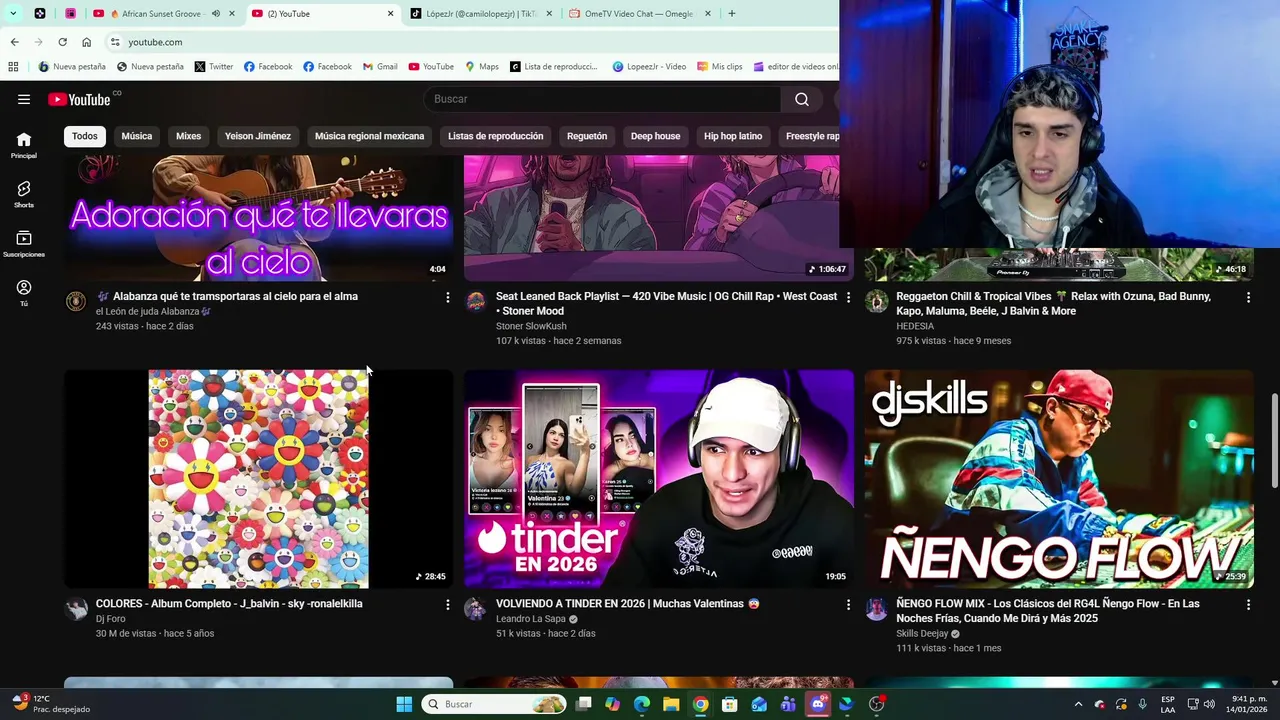The height and width of the screenshot is (720, 1280).
Task: Switch to the LópezJr TikTok tab
Action: pos(480,14)
